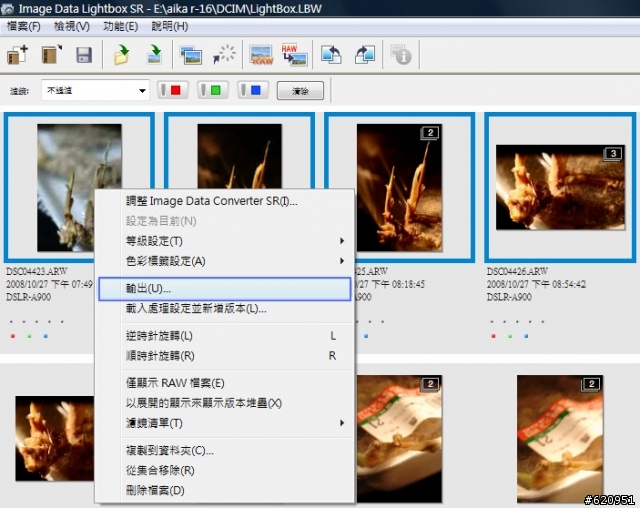Viewport: 640px width, 508px height.
Task: Click the open collection door icon
Action: [52, 55]
